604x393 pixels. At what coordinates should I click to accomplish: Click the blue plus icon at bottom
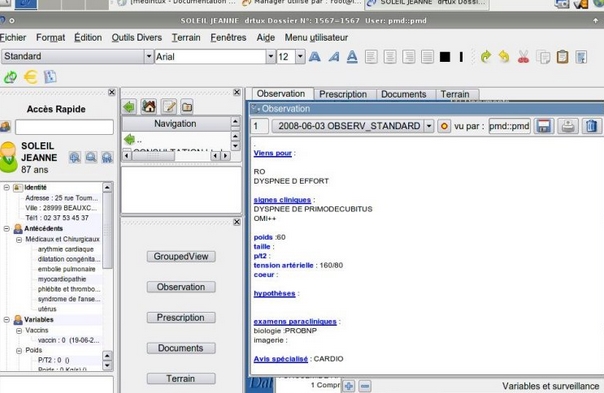[x=349, y=386]
